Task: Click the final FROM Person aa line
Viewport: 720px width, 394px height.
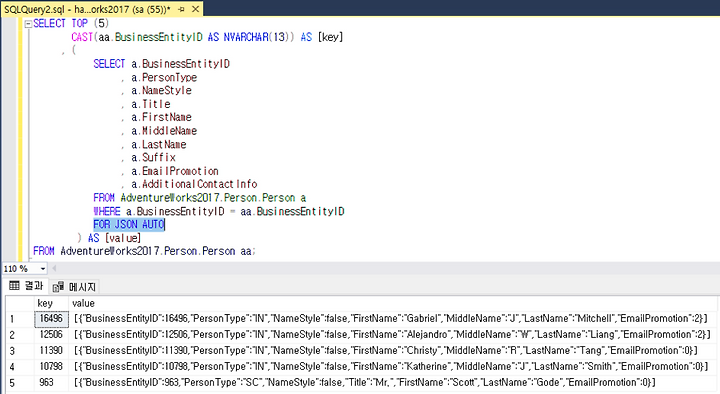Action: (144, 251)
